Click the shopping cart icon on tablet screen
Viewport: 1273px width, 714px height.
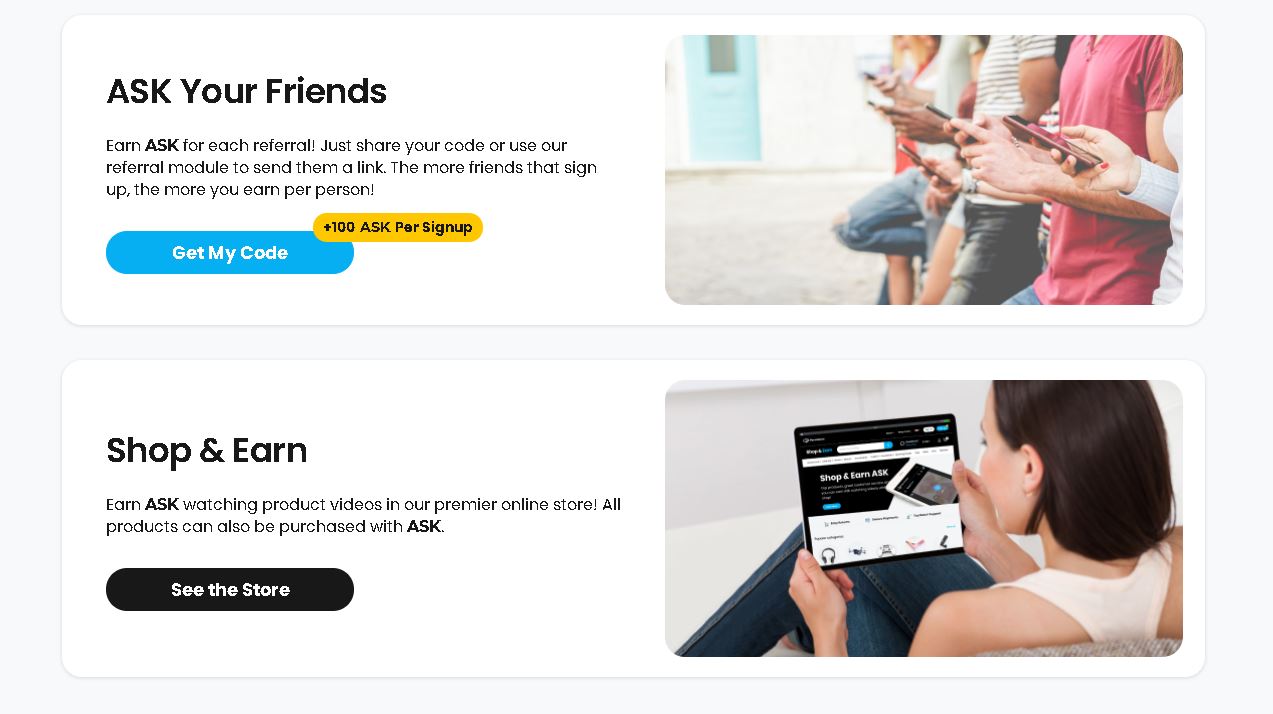tap(945, 438)
